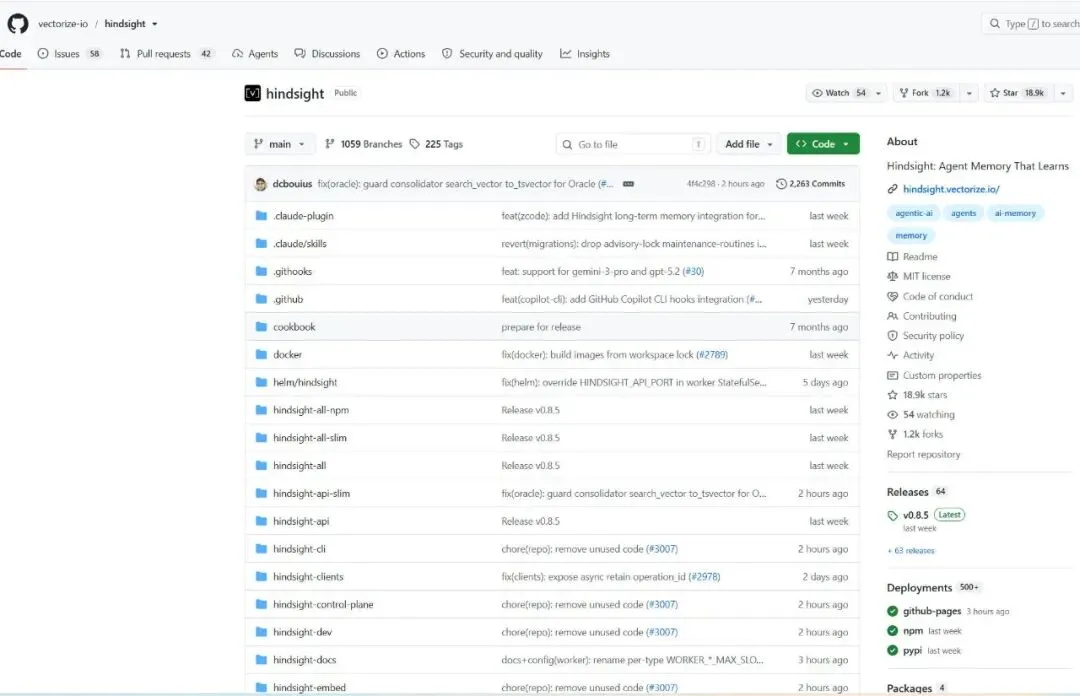Open 1059 Branches list
This screenshot has height=696, width=1080.
[364, 144]
